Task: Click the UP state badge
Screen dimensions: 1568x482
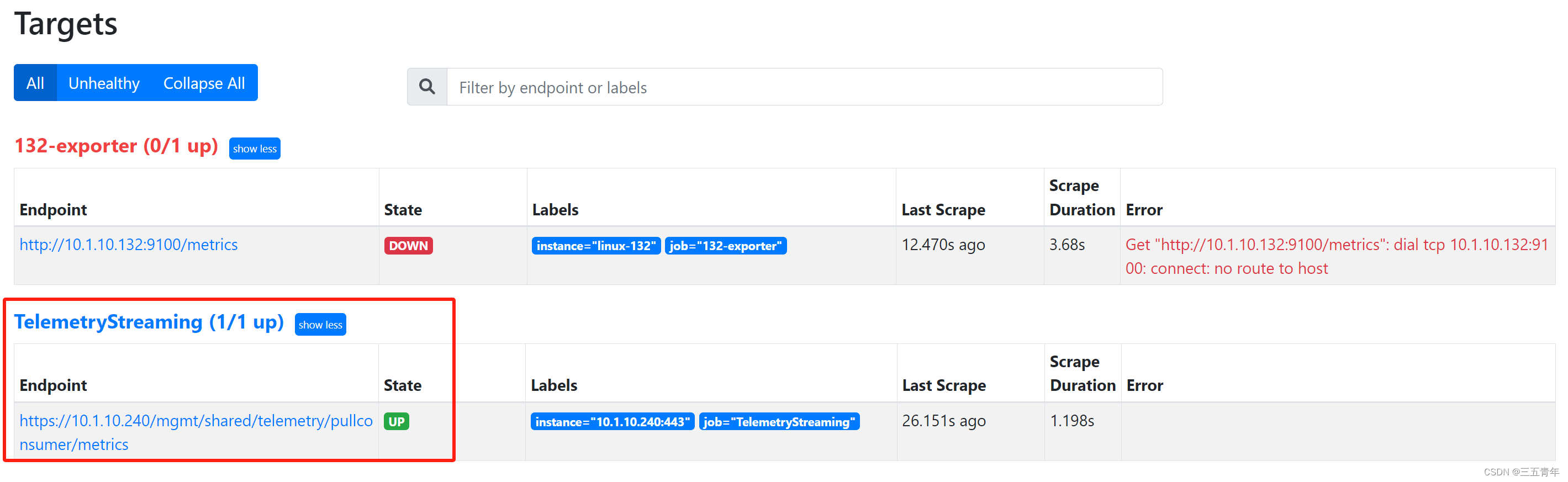Action: (396, 421)
